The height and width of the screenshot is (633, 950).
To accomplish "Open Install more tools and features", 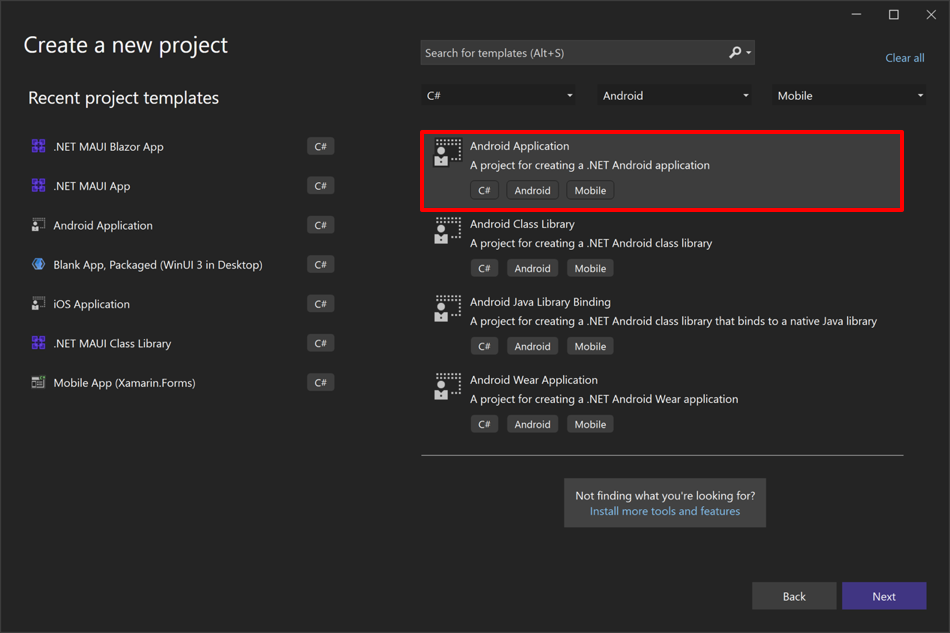I will tap(664, 510).
